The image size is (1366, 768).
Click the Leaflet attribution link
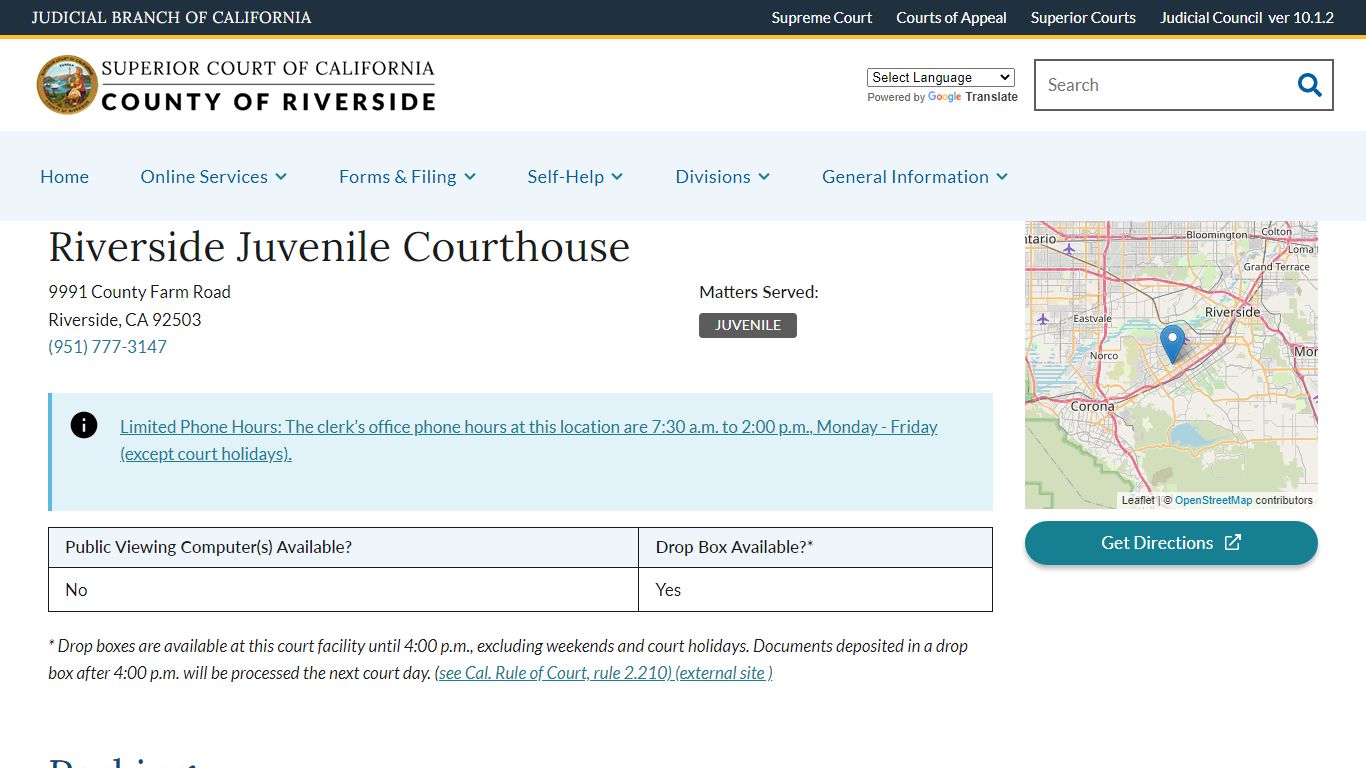(1137, 500)
